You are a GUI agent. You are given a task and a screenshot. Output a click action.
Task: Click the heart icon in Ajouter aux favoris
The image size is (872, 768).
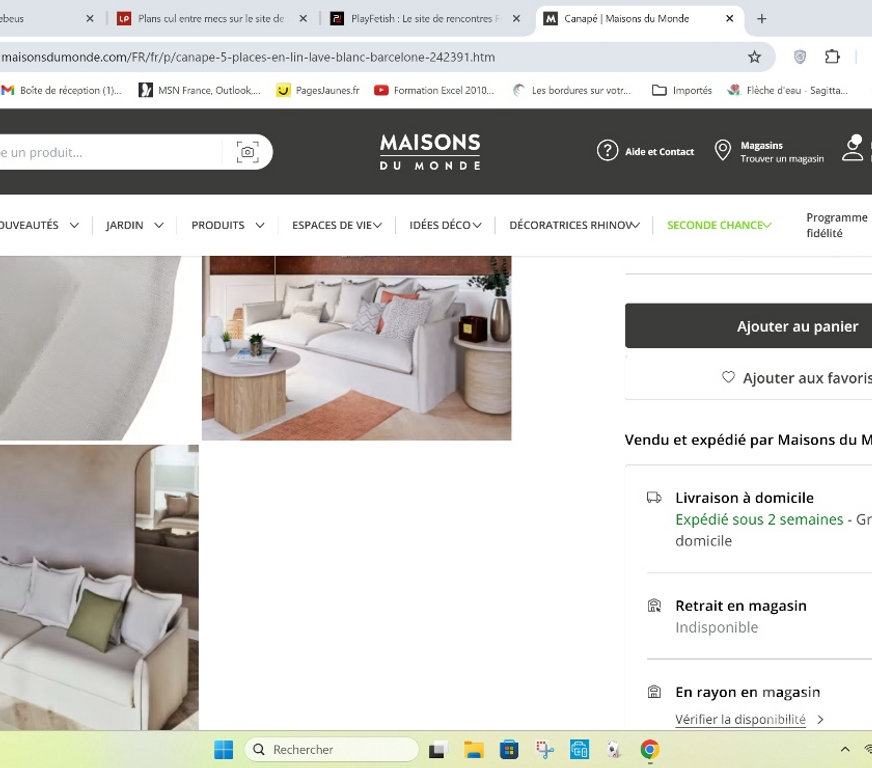(728, 378)
